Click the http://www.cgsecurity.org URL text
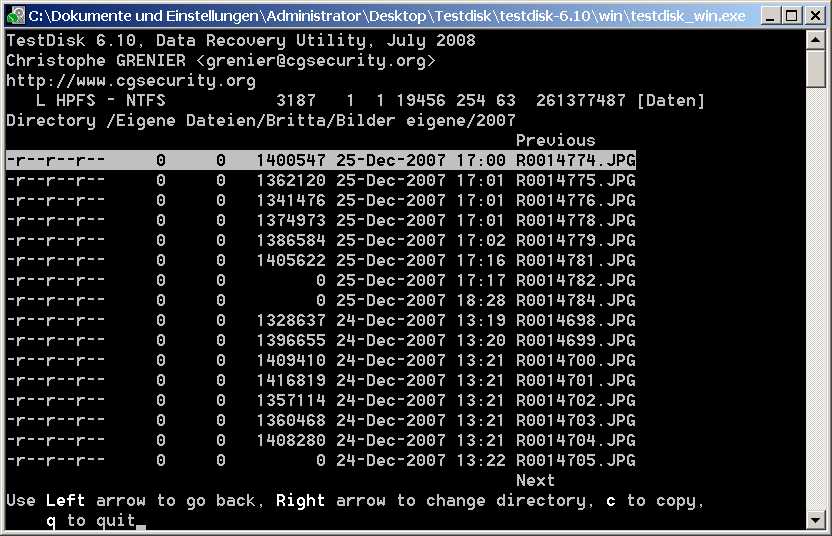832x536 pixels. click(131, 81)
